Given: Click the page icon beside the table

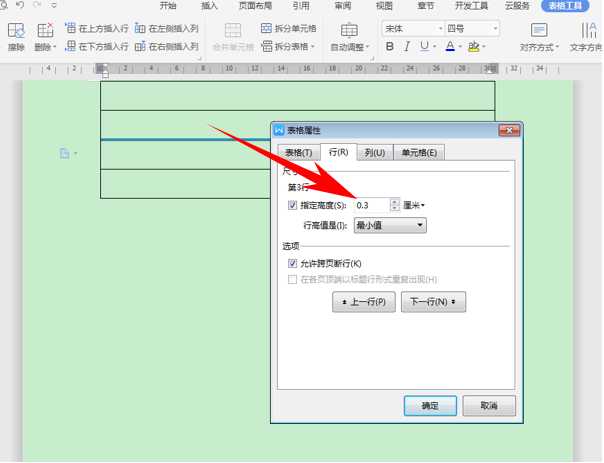Looking at the screenshot, I should tap(65, 154).
